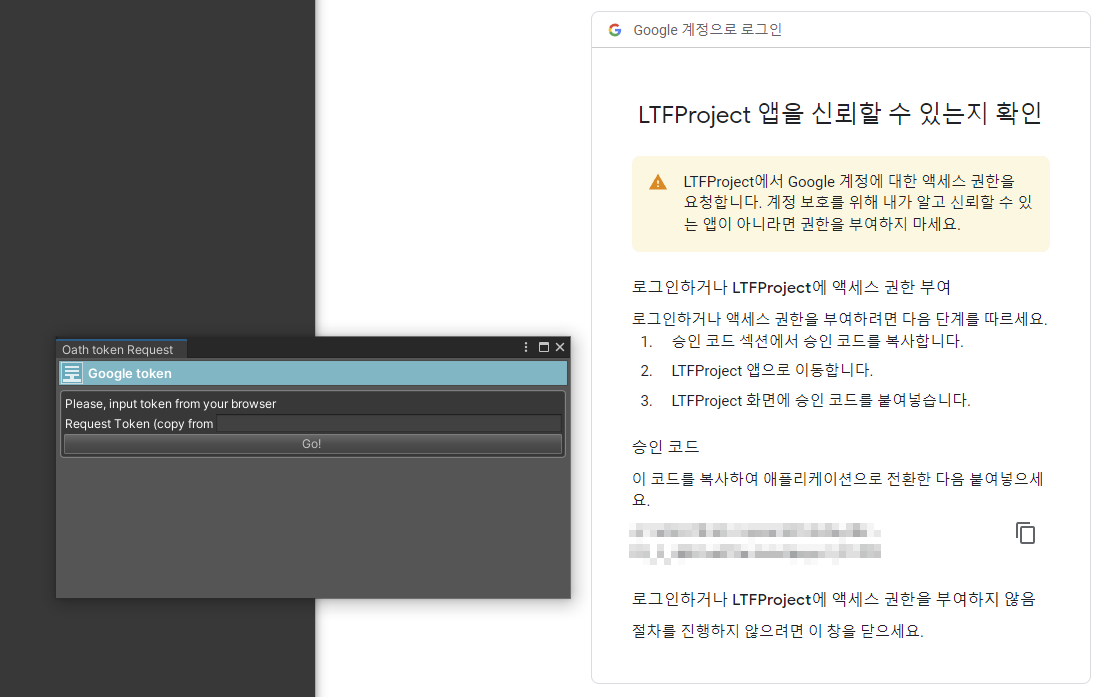The height and width of the screenshot is (697, 1101).
Task: Click the yellow warning triangle icon
Action: tap(658, 182)
